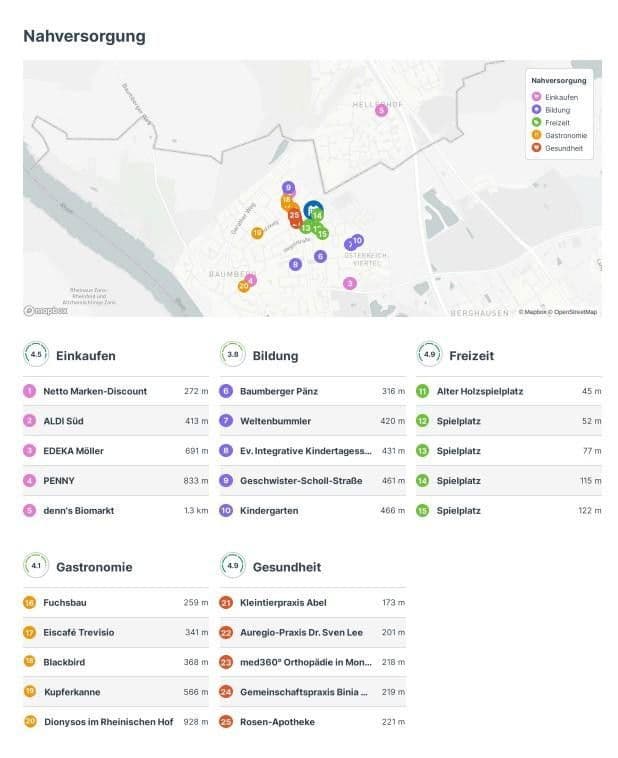Image resolution: width=618 pixels, height=758 pixels.
Task: Click the 3.8 Bildung score badge
Action: (233, 354)
